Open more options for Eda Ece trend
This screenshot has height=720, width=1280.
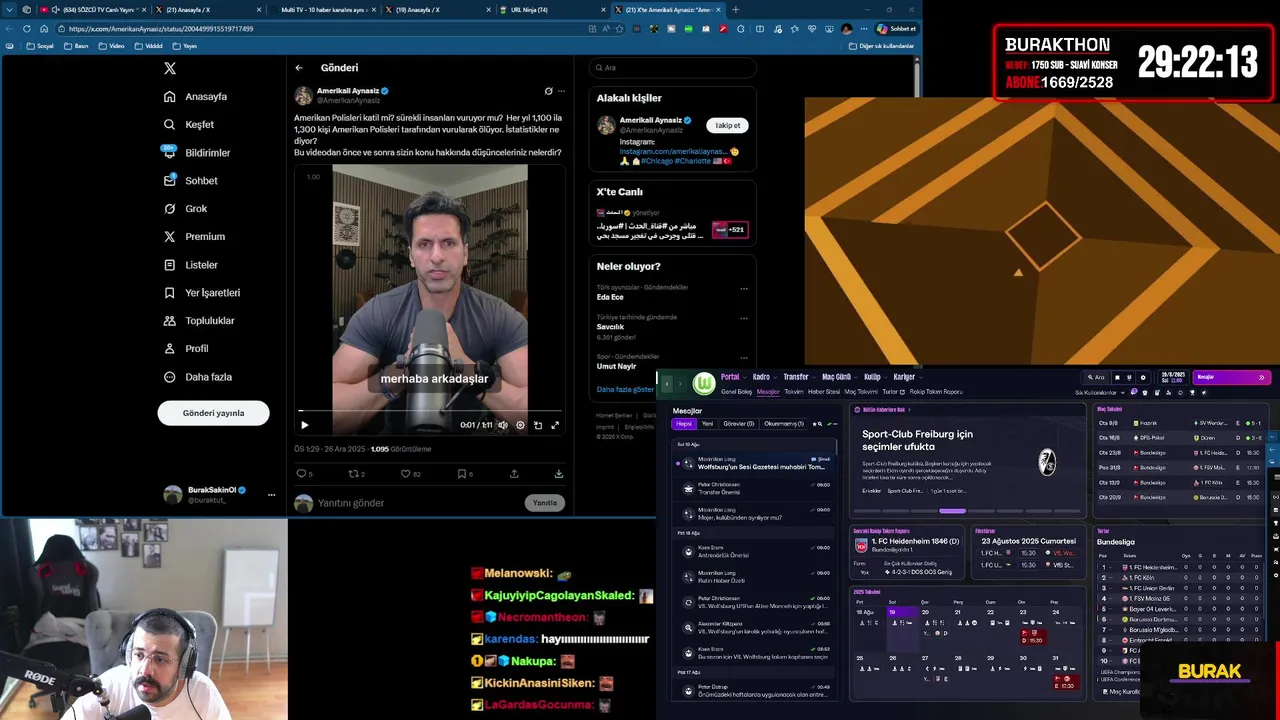pos(743,289)
